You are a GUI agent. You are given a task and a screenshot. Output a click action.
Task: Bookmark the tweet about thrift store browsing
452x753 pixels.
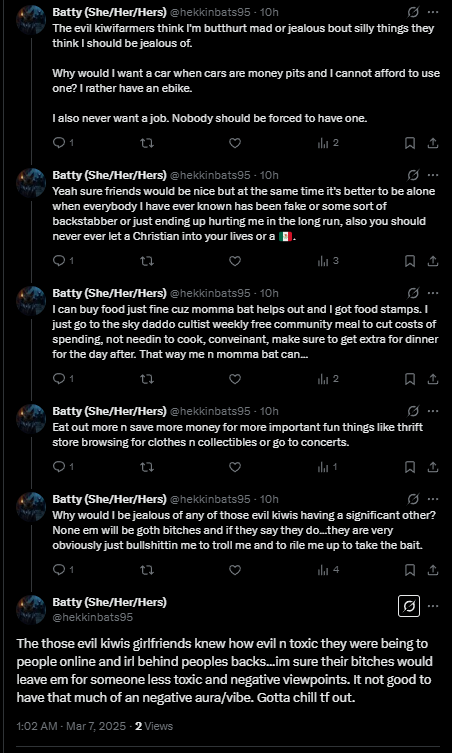pyautogui.click(x=410, y=467)
